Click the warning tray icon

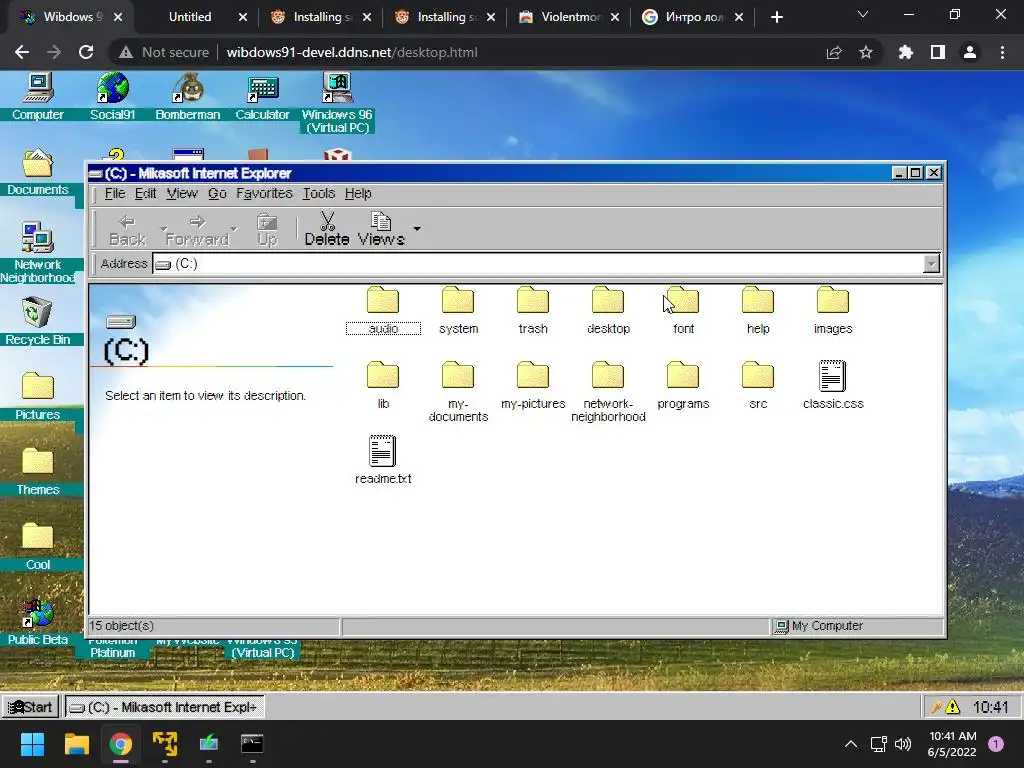pos(953,707)
